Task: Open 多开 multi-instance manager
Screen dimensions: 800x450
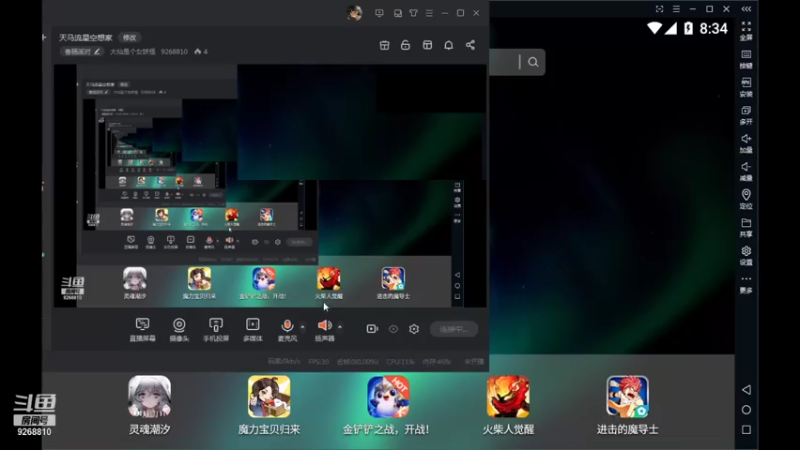Action: [x=746, y=115]
